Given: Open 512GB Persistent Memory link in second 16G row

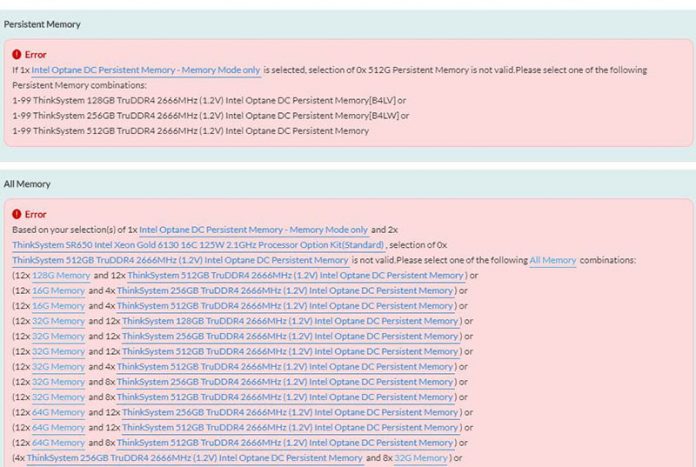Looking at the screenshot, I should pyautogui.click(x=285, y=306).
